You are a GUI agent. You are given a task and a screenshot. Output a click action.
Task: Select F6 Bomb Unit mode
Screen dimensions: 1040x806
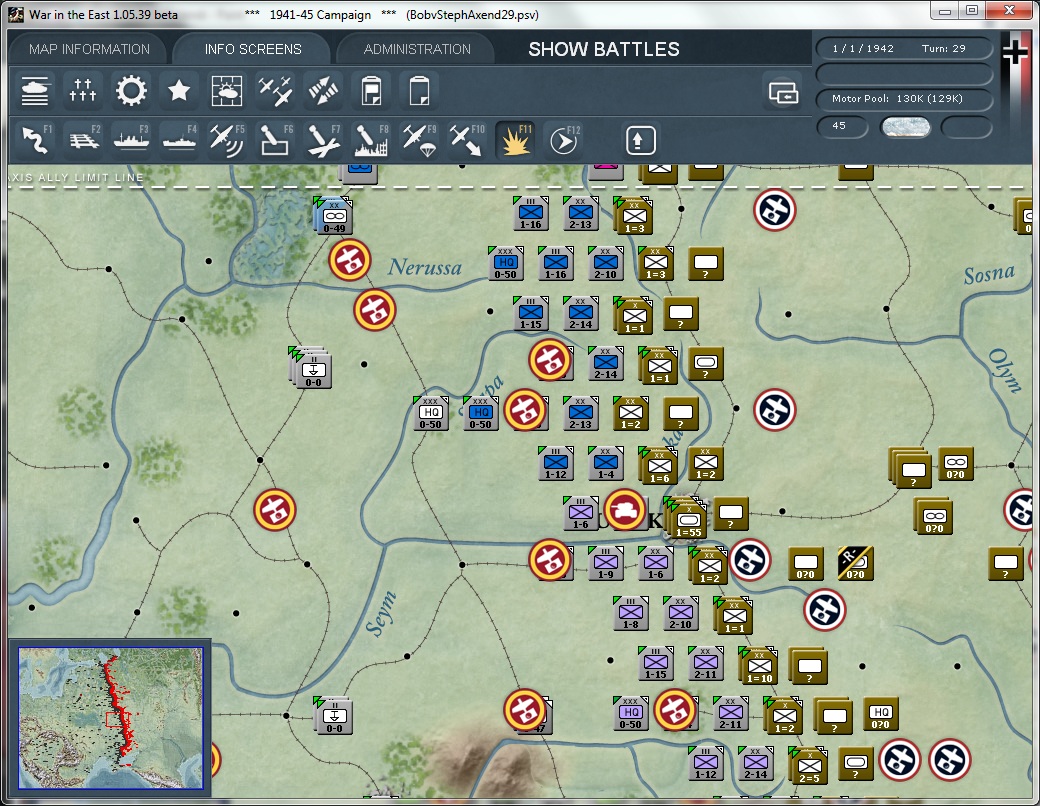(x=275, y=139)
